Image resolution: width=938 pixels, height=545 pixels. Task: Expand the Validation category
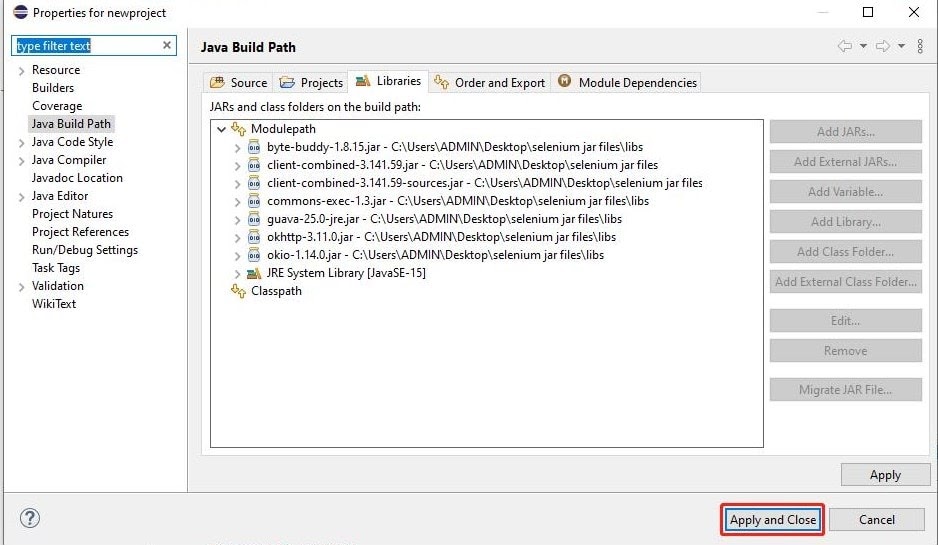tap(22, 287)
